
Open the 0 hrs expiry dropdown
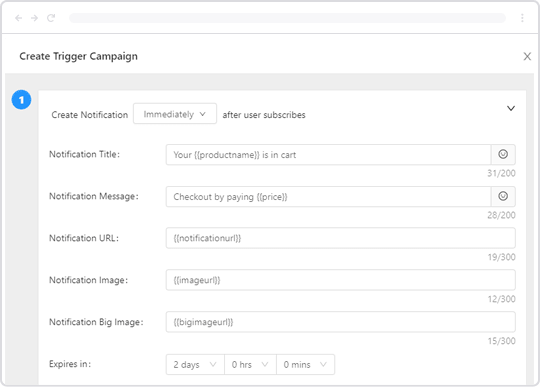point(250,364)
